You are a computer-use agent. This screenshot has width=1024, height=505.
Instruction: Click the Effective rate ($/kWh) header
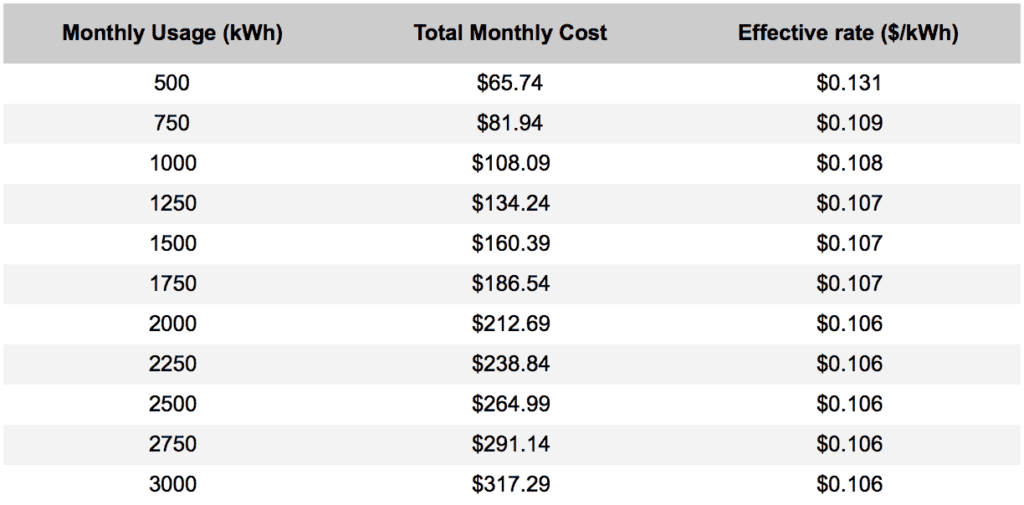[x=848, y=33]
